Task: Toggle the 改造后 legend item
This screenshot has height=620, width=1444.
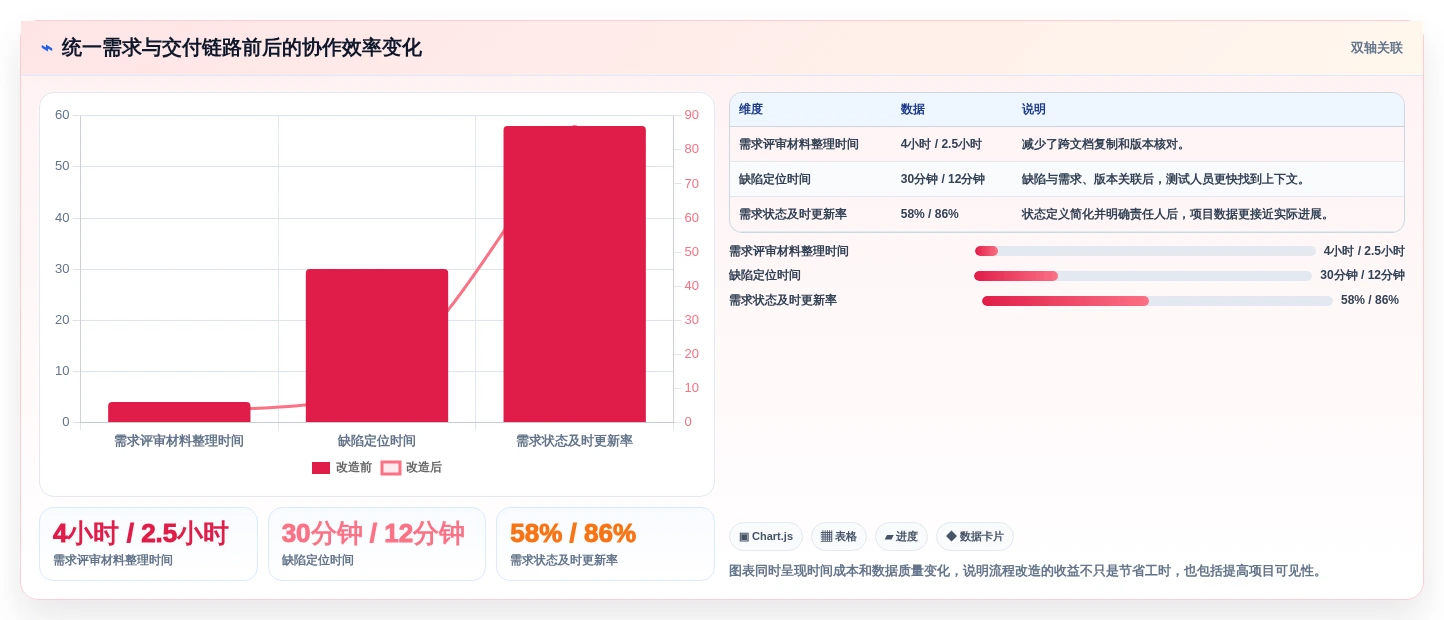Action: point(411,467)
